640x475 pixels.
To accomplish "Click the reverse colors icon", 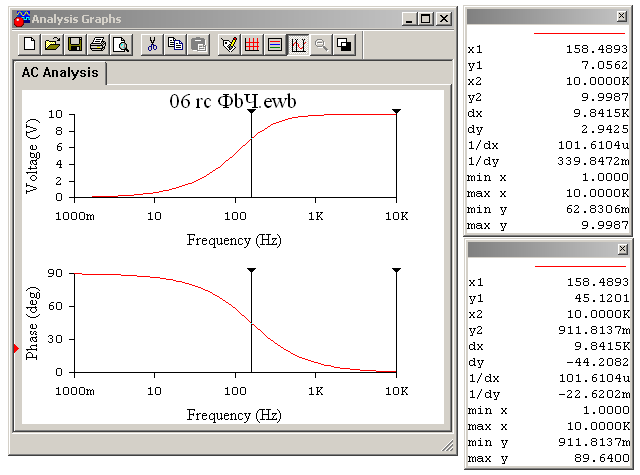I will pyautogui.click(x=344, y=44).
